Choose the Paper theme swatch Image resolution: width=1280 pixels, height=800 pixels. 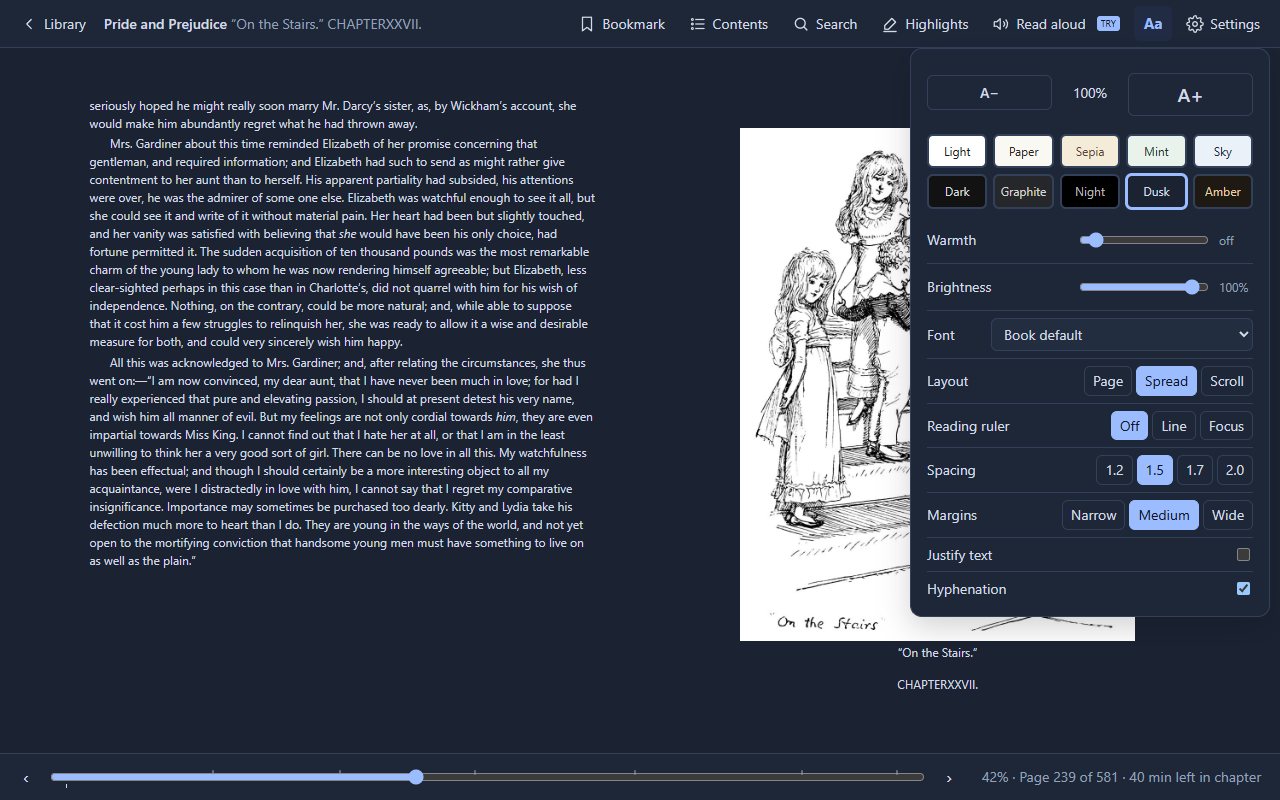pos(1023,151)
